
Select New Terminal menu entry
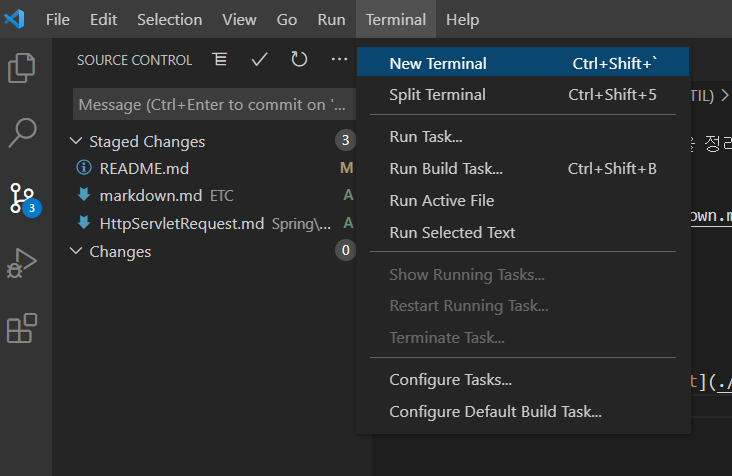[438, 63]
